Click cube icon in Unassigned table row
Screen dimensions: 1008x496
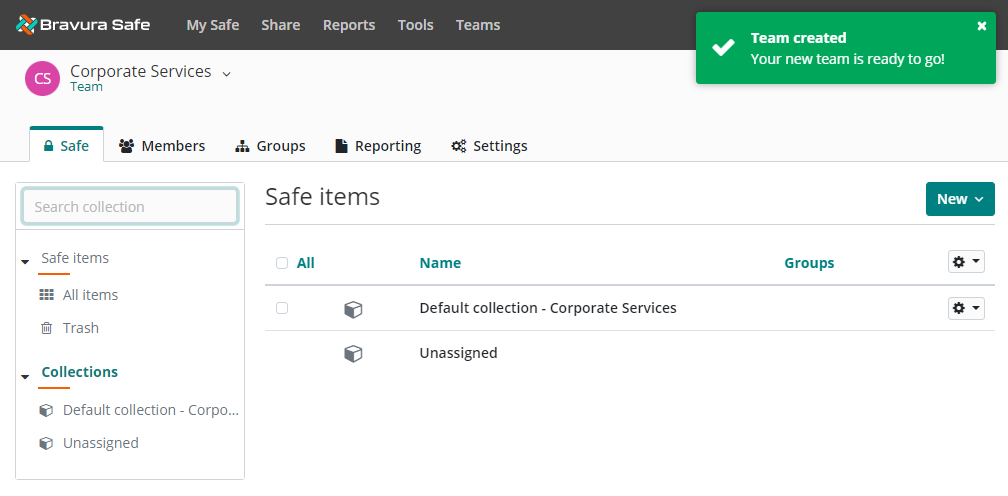click(x=353, y=353)
